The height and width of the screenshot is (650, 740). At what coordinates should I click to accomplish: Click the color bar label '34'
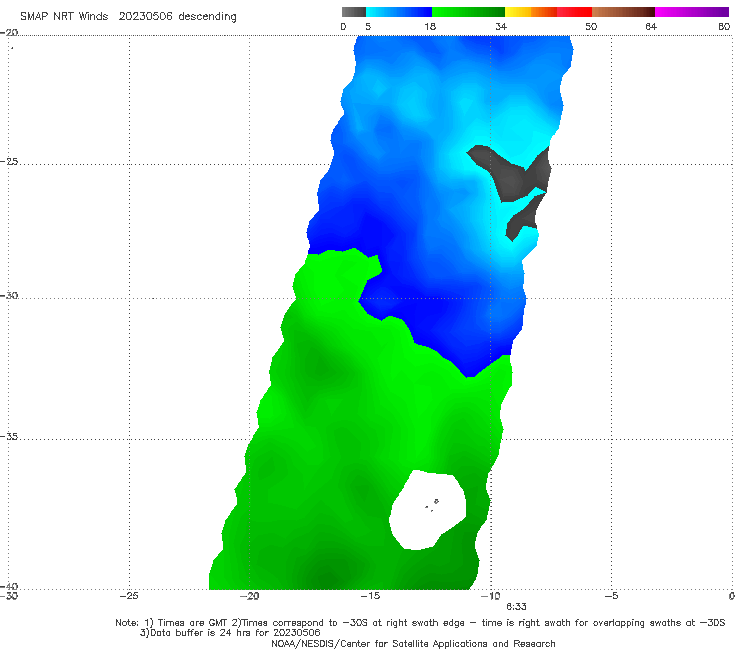point(501,26)
